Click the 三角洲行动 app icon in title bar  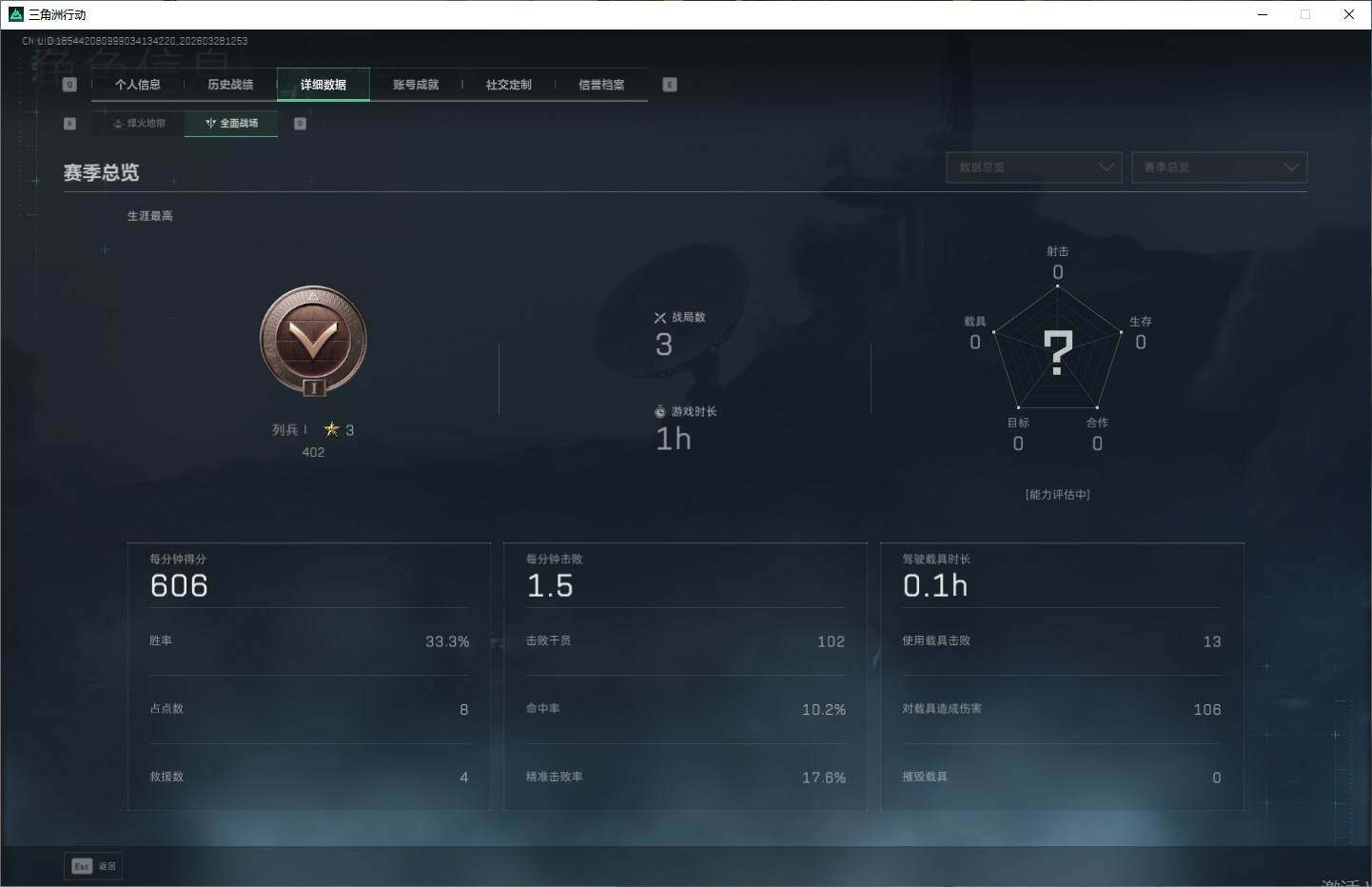[15, 14]
